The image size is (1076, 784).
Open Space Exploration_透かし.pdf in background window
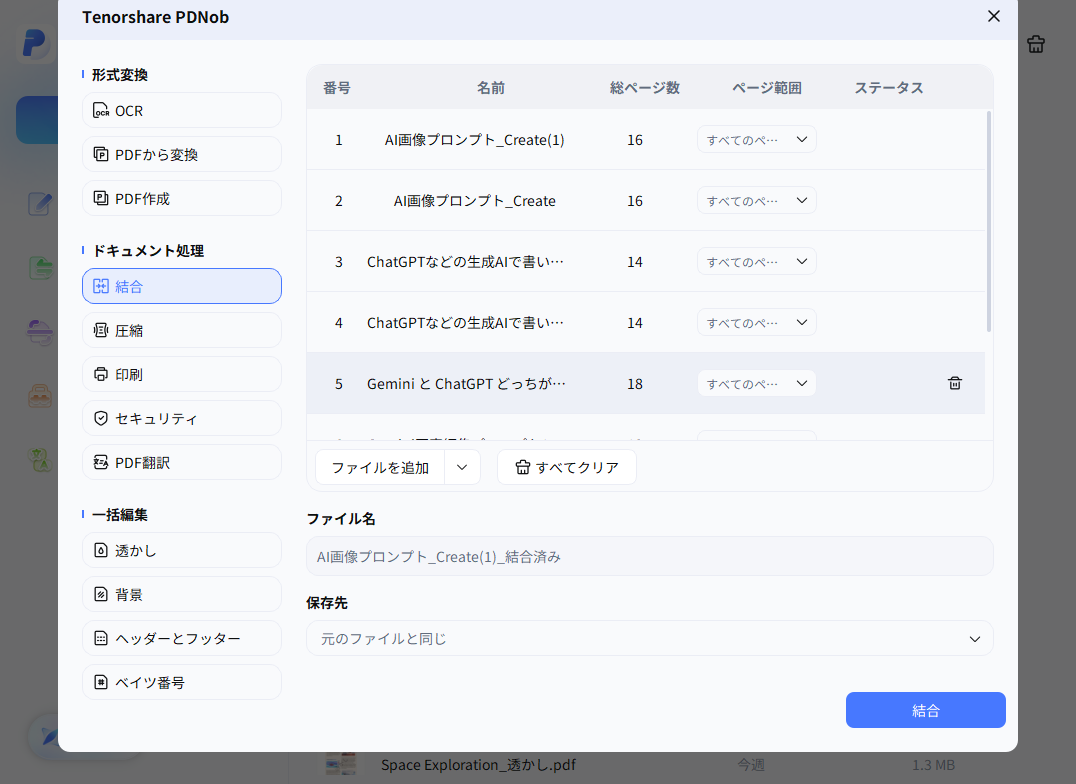[x=478, y=765]
